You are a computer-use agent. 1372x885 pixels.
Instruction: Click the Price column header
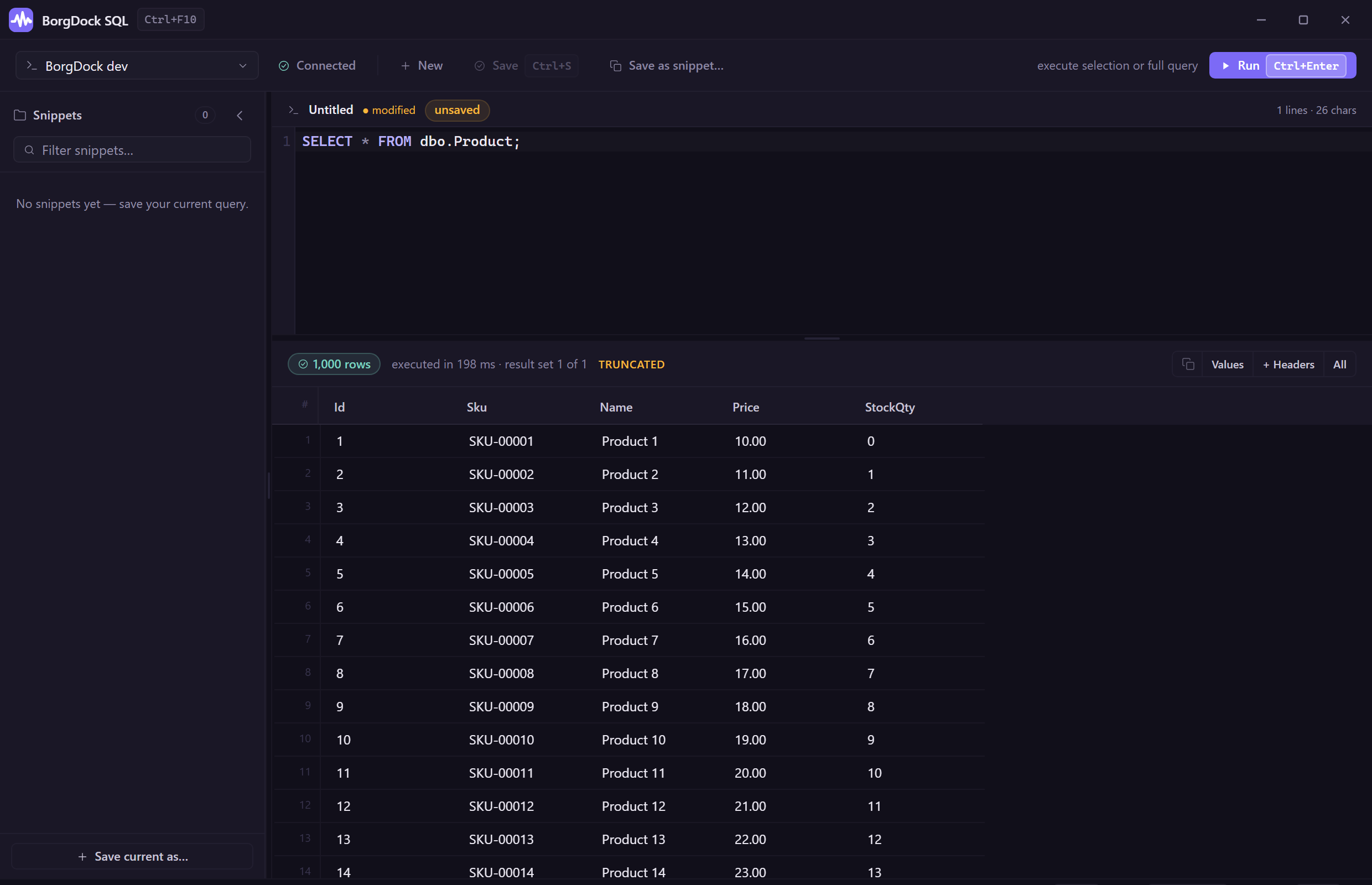pos(746,407)
